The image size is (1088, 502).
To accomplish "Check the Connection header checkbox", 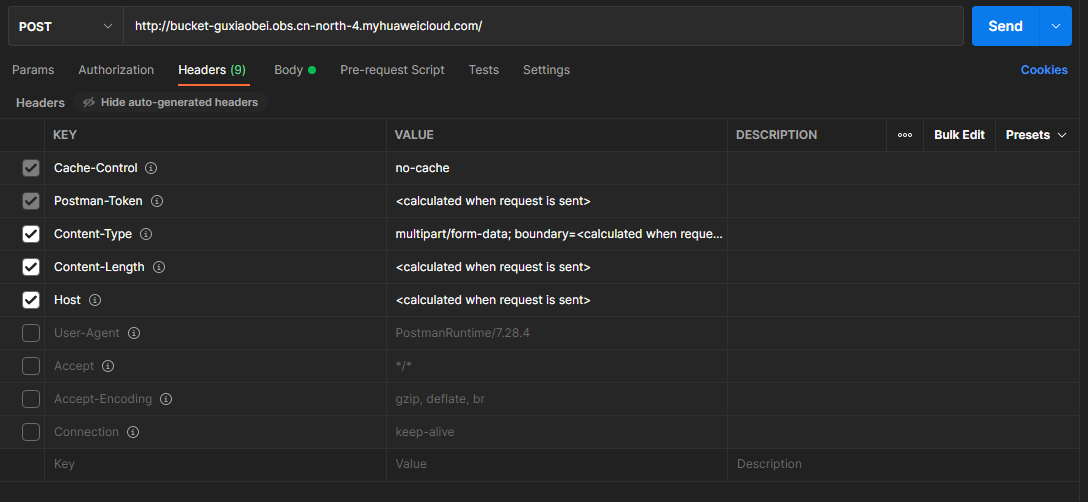I will coord(31,432).
